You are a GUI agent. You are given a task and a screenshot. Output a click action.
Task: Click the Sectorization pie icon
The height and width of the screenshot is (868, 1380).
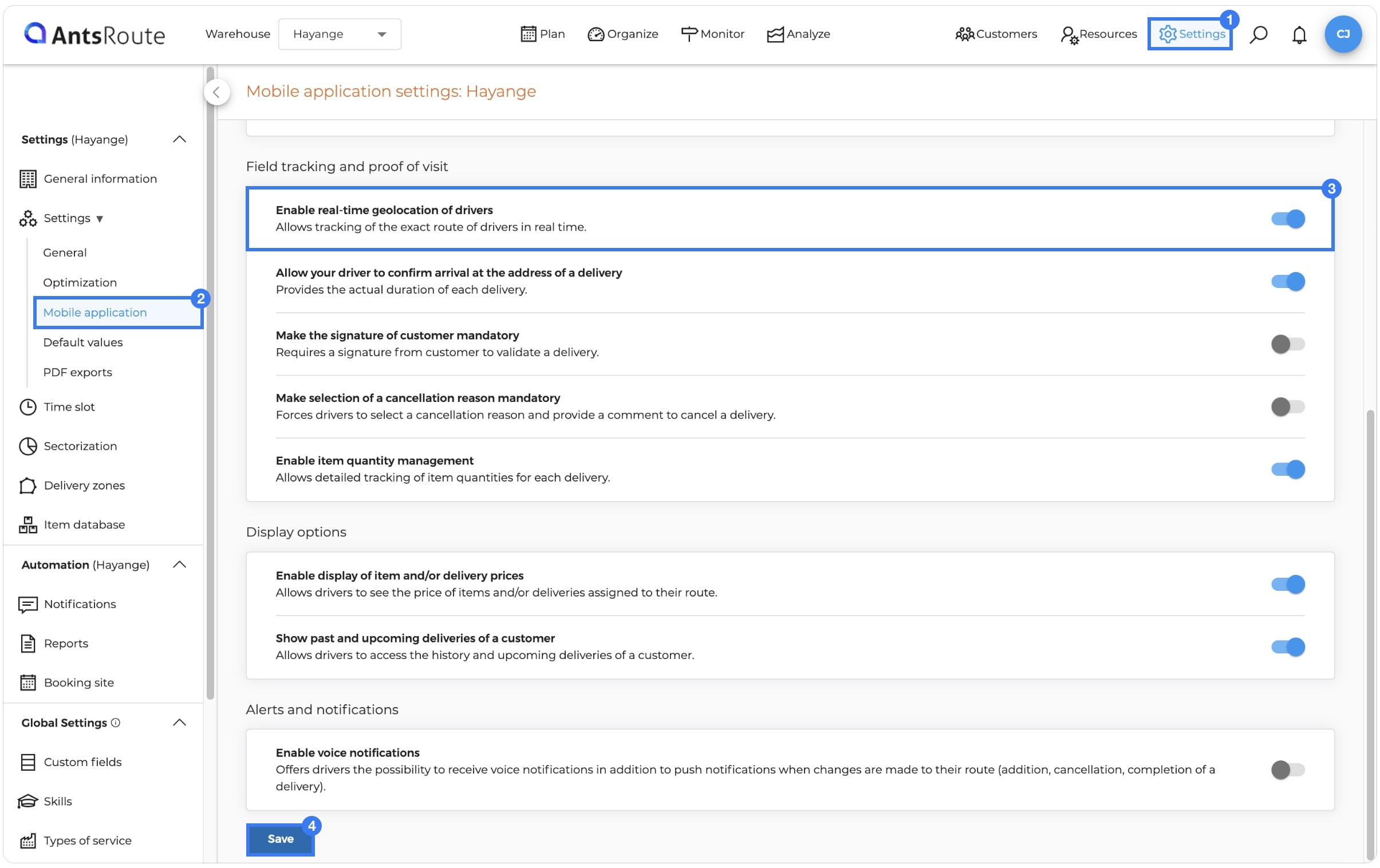pos(27,446)
